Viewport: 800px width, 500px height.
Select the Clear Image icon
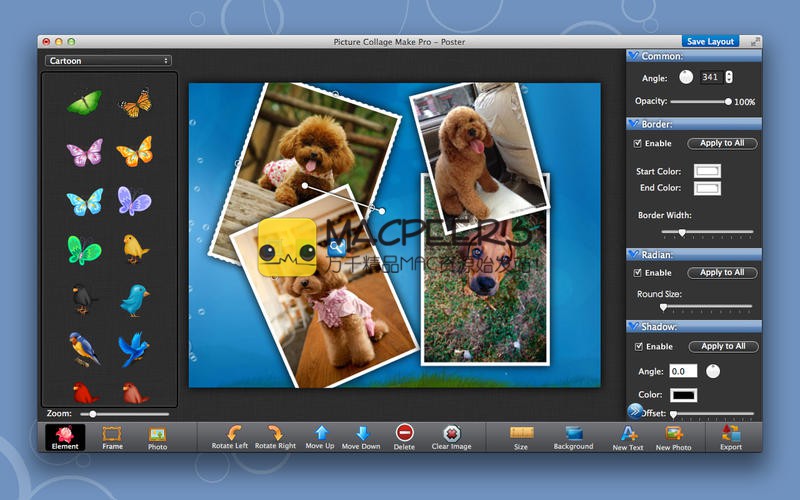point(451,433)
